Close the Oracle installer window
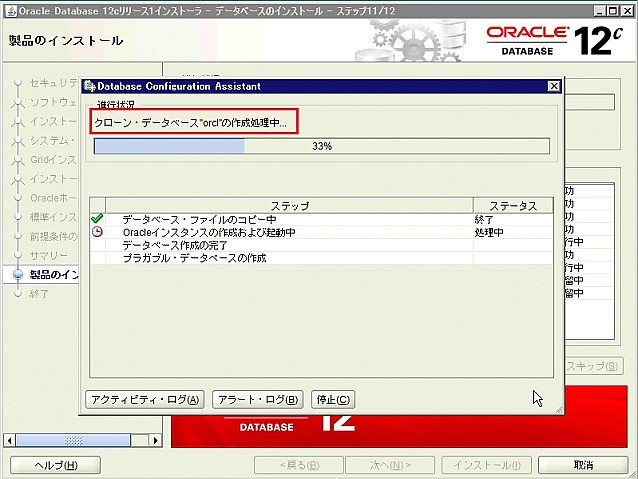This screenshot has width=638, height=479. coord(627,11)
